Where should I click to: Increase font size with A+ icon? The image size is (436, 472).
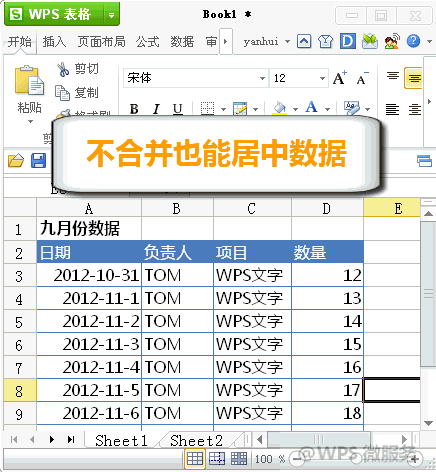point(340,78)
